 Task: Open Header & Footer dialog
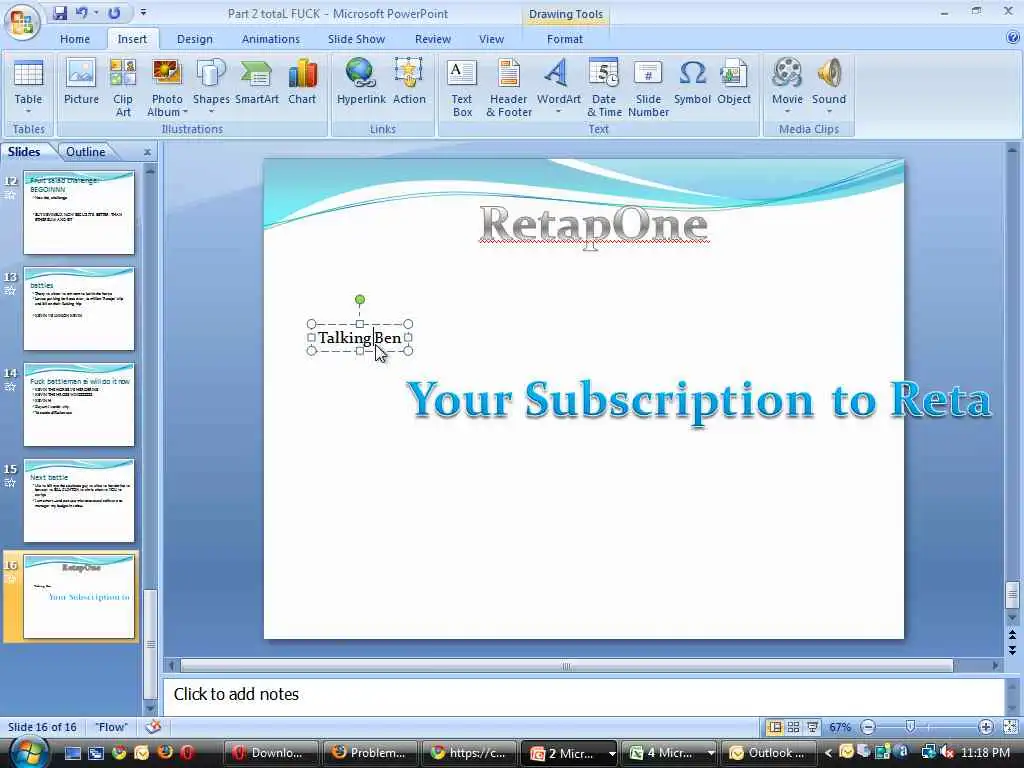pyautogui.click(x=509, y=88)
